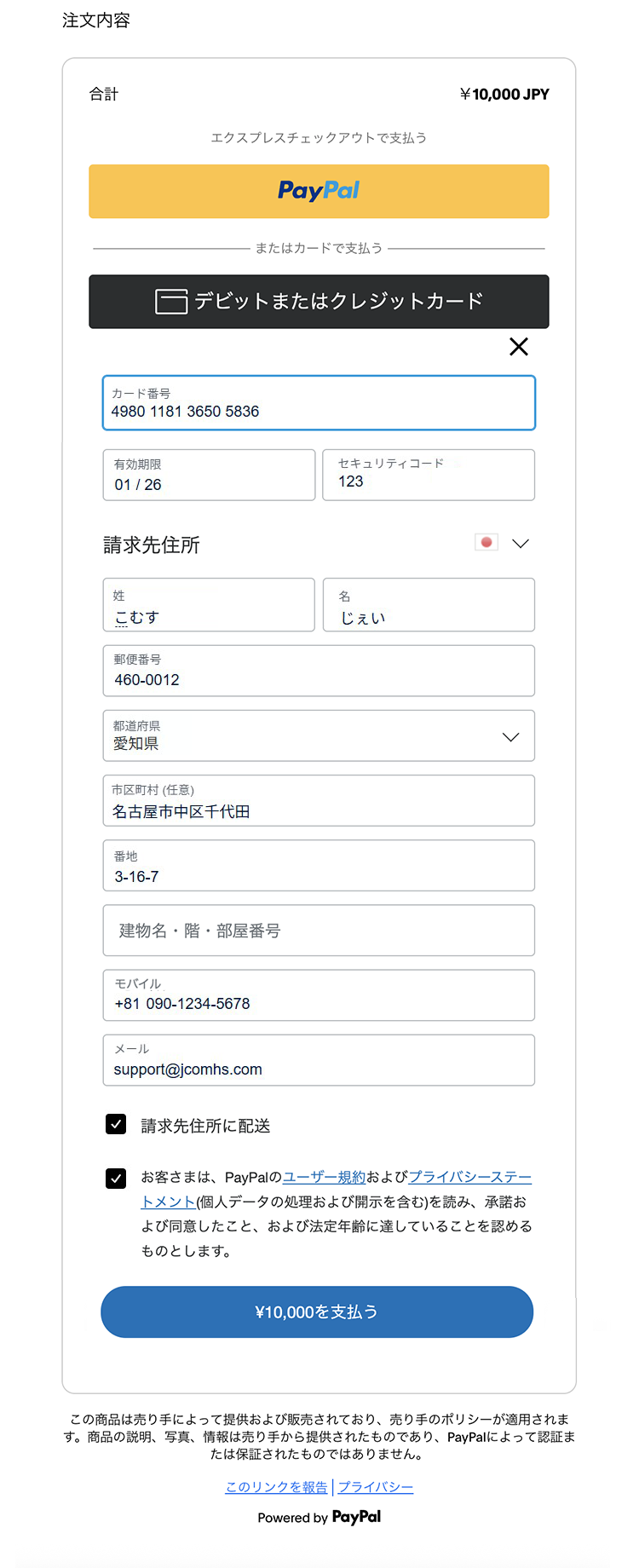This screenshot has width=639, height=1568.
Task: Click このリンクを報告 link
Action: coord(276,1487)
